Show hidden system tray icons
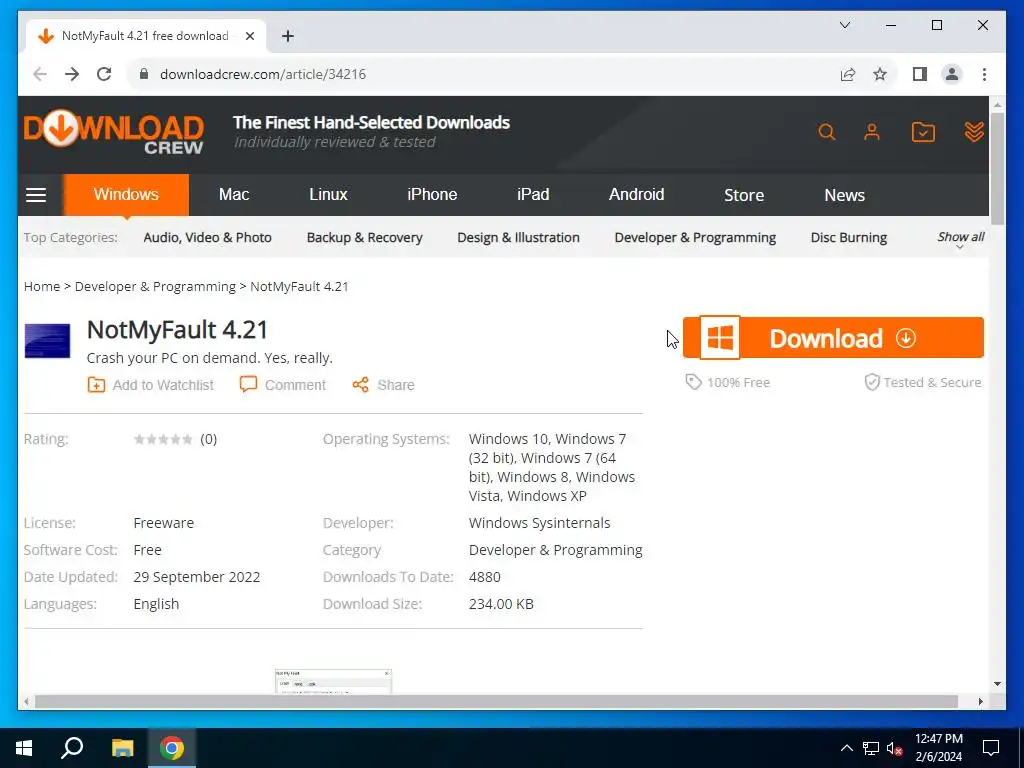This screenshot has height=768, width=1024. click(x=846, y=748)
